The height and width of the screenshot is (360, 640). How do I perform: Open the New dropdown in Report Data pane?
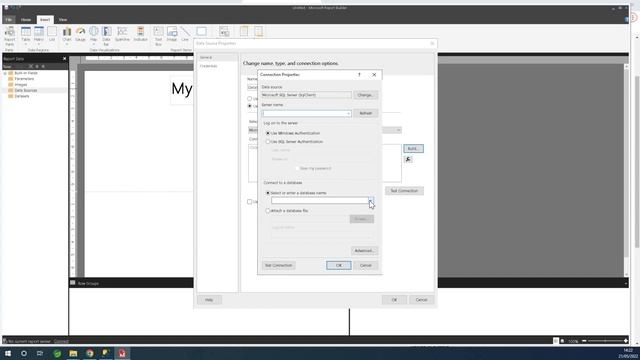pos(8,67)
